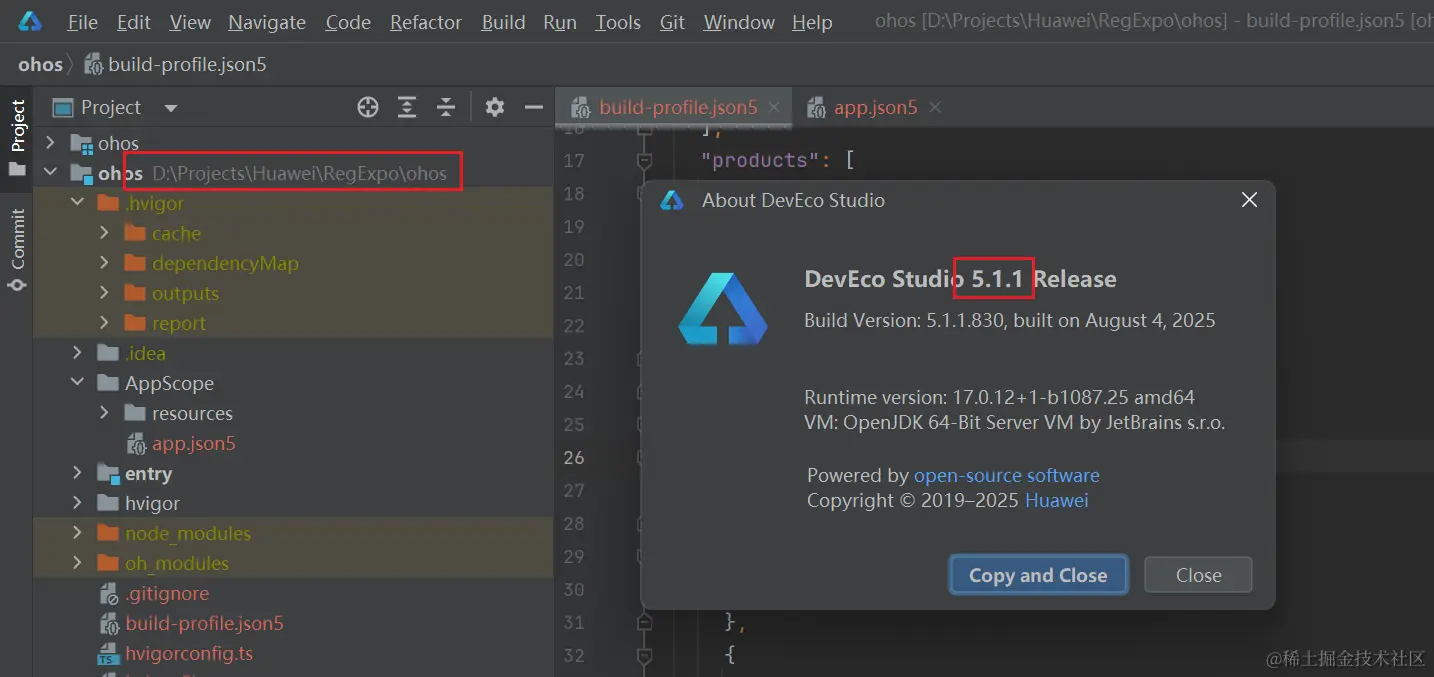Open the File menu
The image size is (1434, 677).
[82, 22]
